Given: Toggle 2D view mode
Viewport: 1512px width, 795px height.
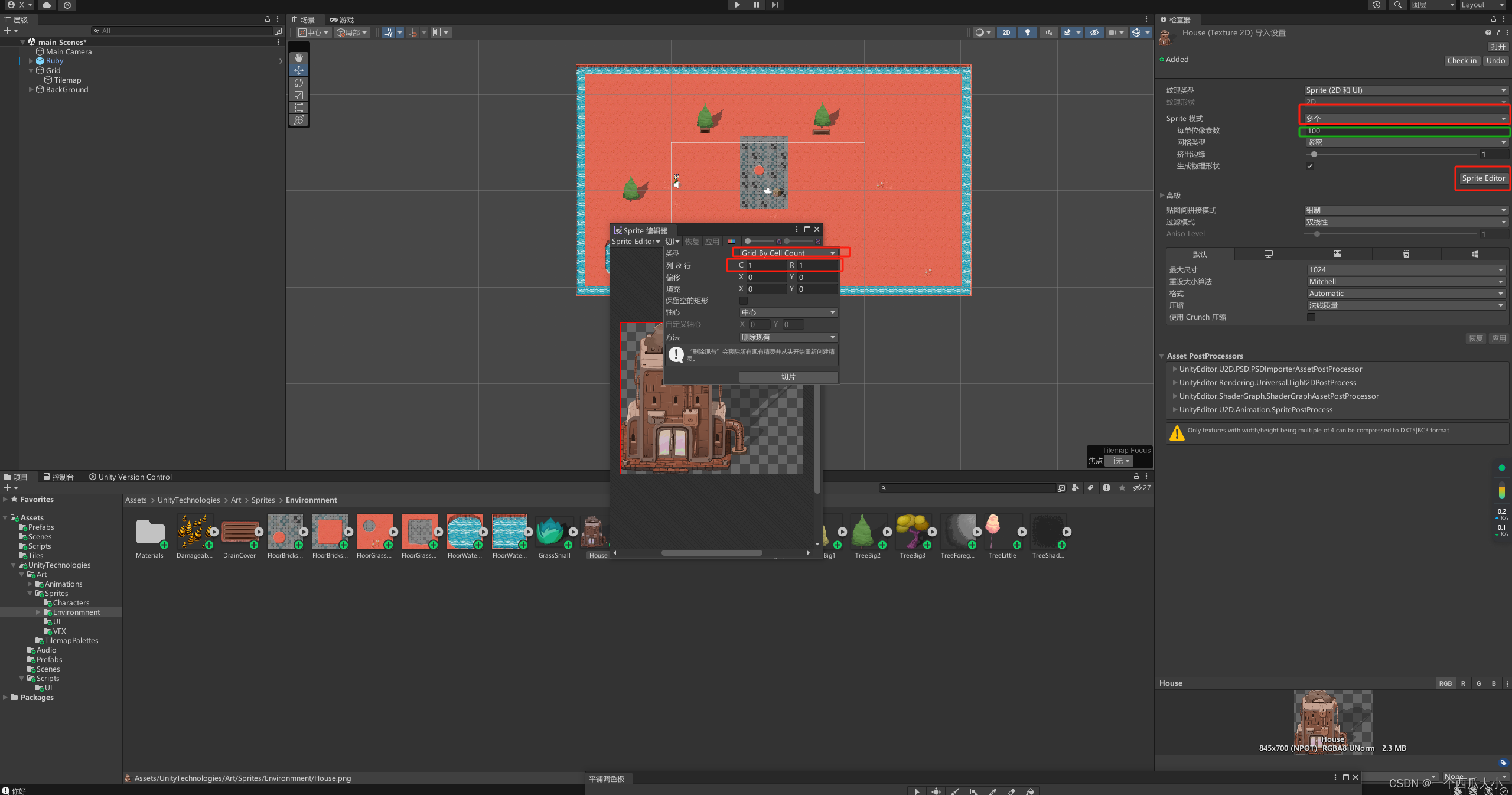Looking at the screenshot, I should point(1006,32).
